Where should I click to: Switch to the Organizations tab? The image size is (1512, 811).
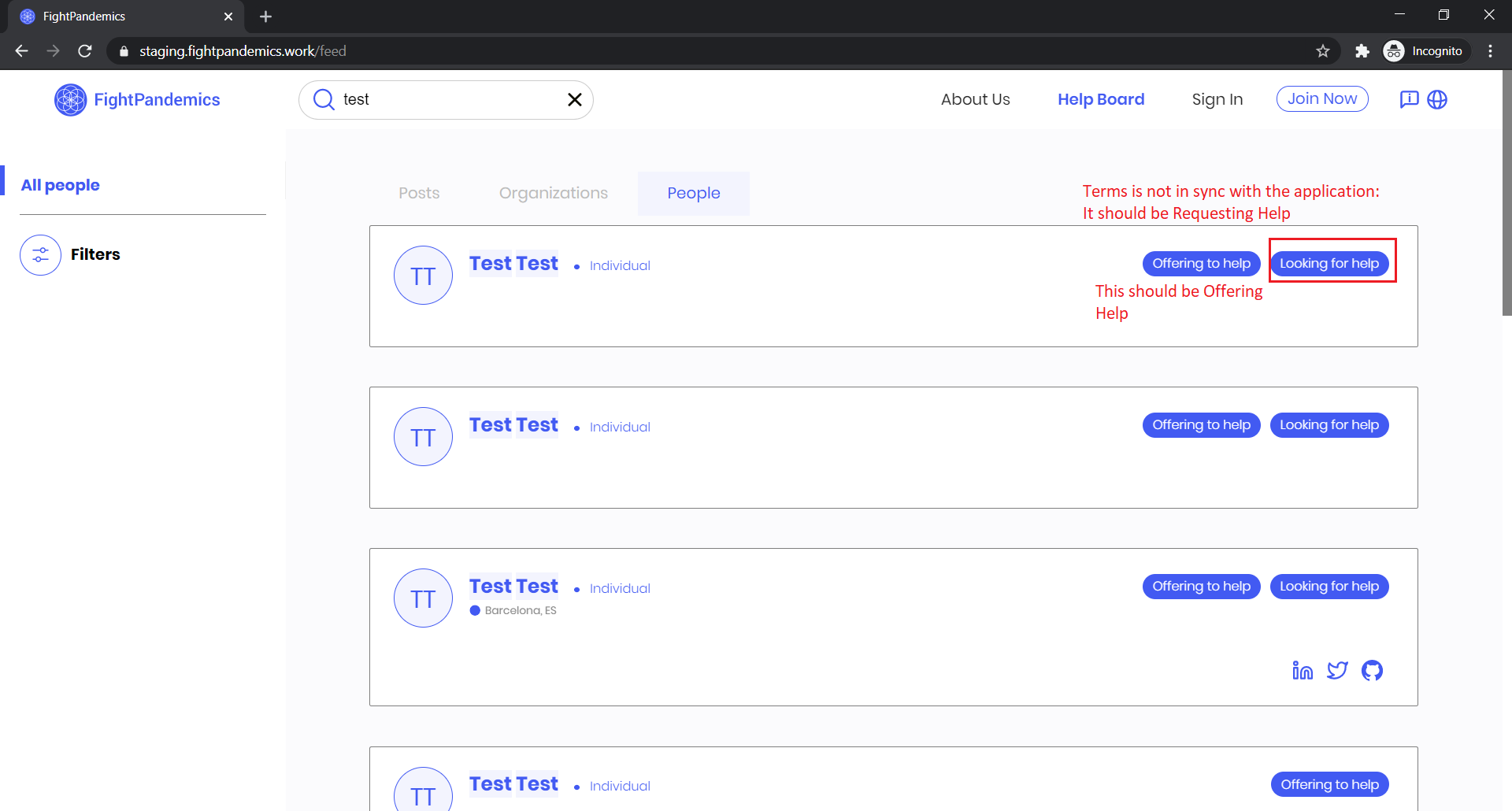tap(553, 193)
